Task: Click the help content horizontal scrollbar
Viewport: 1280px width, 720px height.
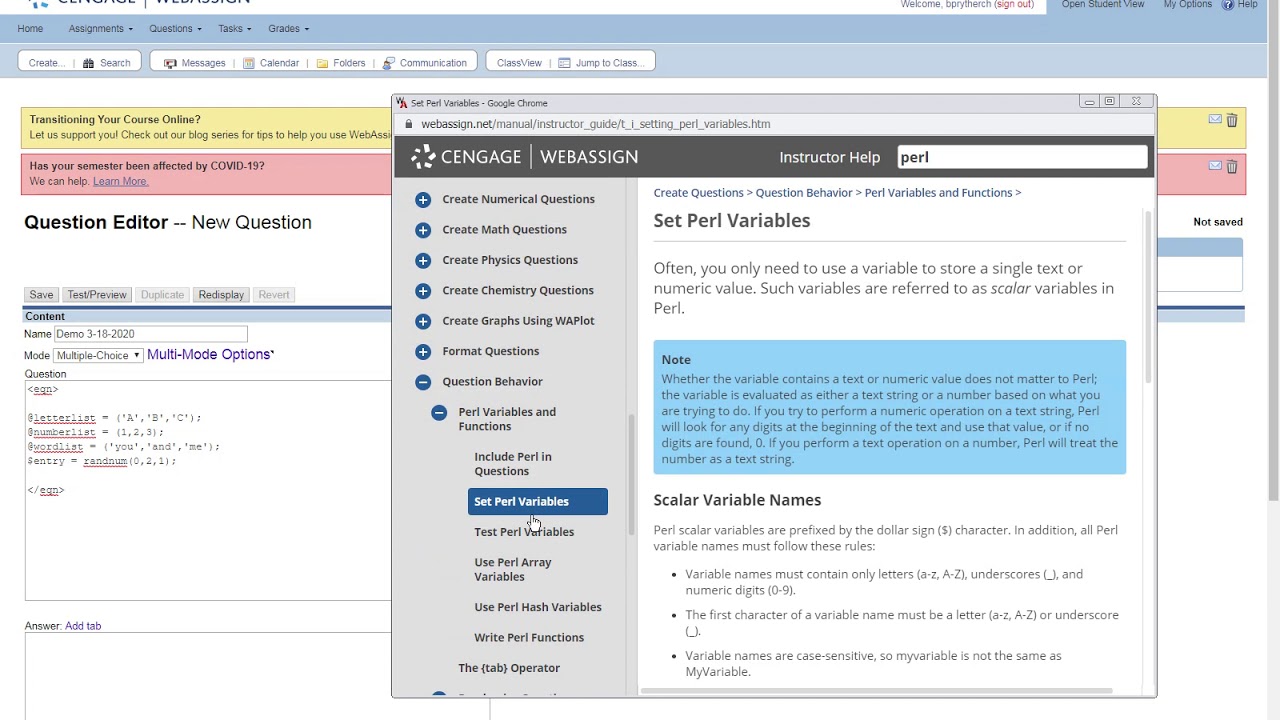Action: coord(876,691)
